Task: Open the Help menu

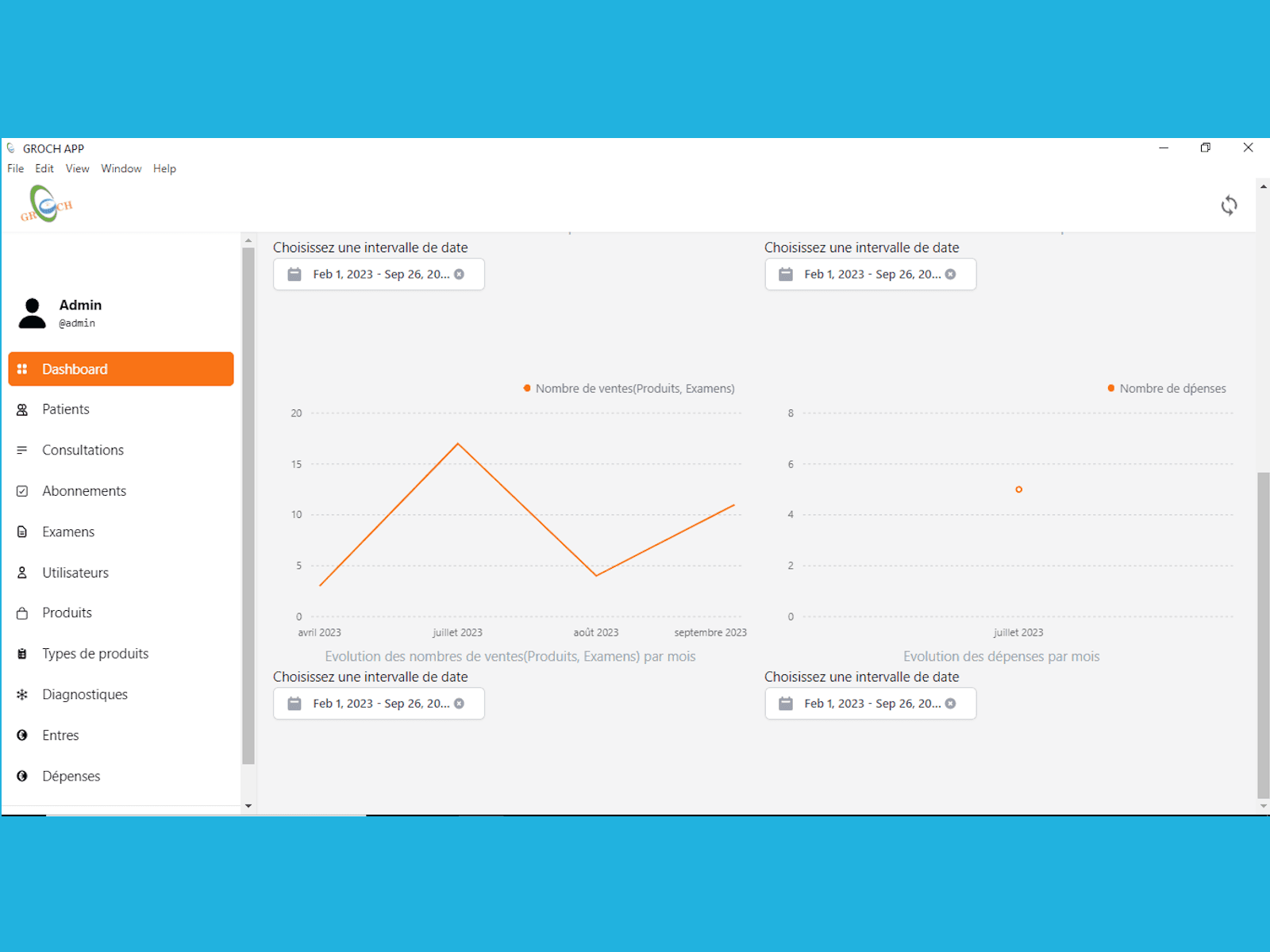Action: coord(164,168)
